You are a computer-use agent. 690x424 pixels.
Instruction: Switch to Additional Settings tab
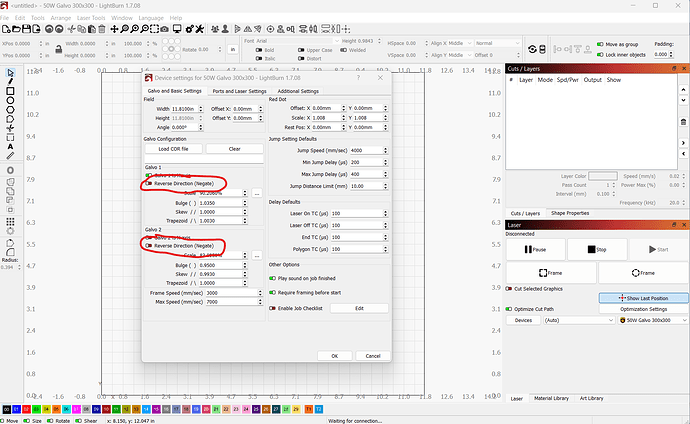click(298, 91)
